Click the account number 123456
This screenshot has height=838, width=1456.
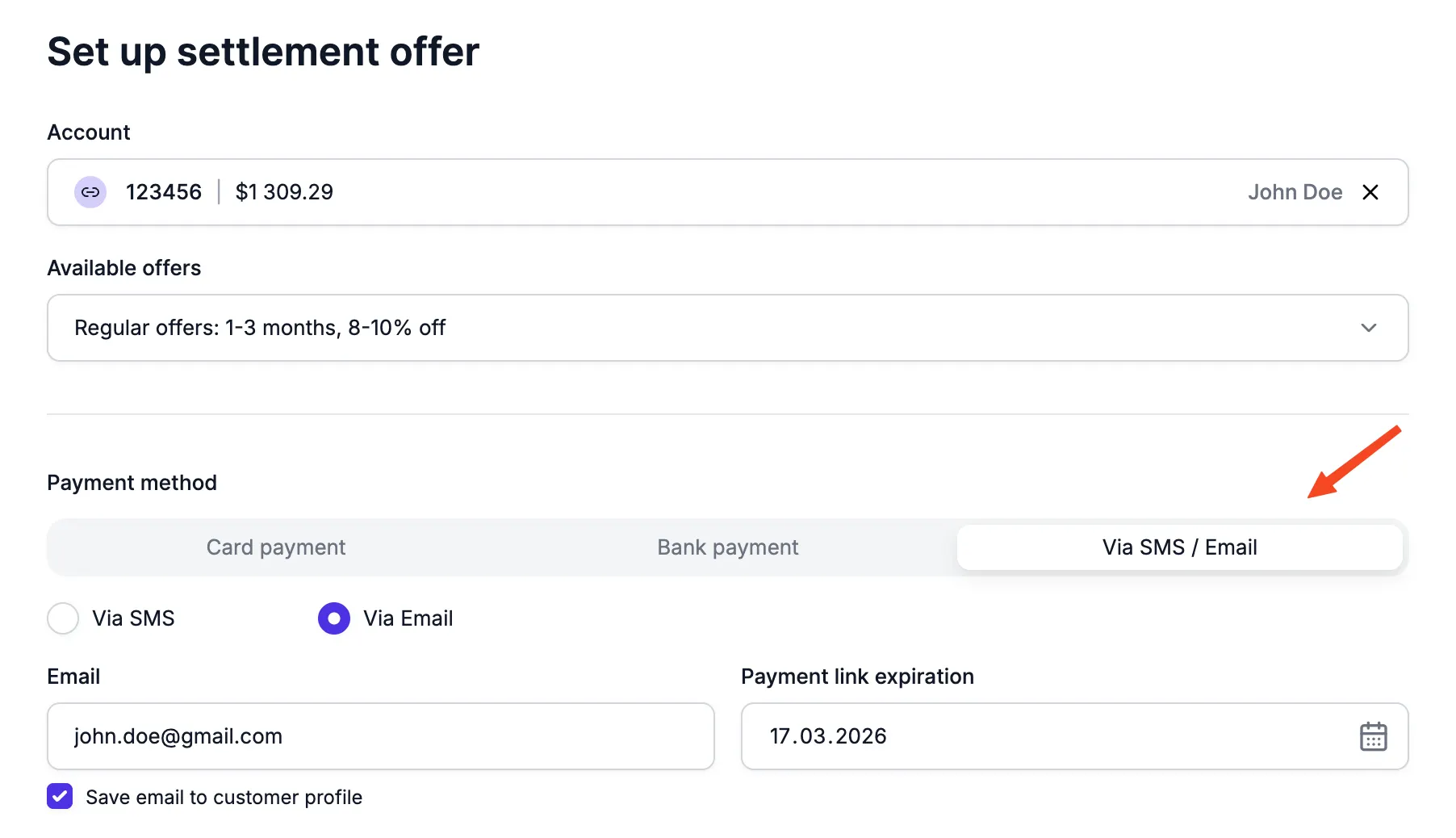(x=164, y=192)
